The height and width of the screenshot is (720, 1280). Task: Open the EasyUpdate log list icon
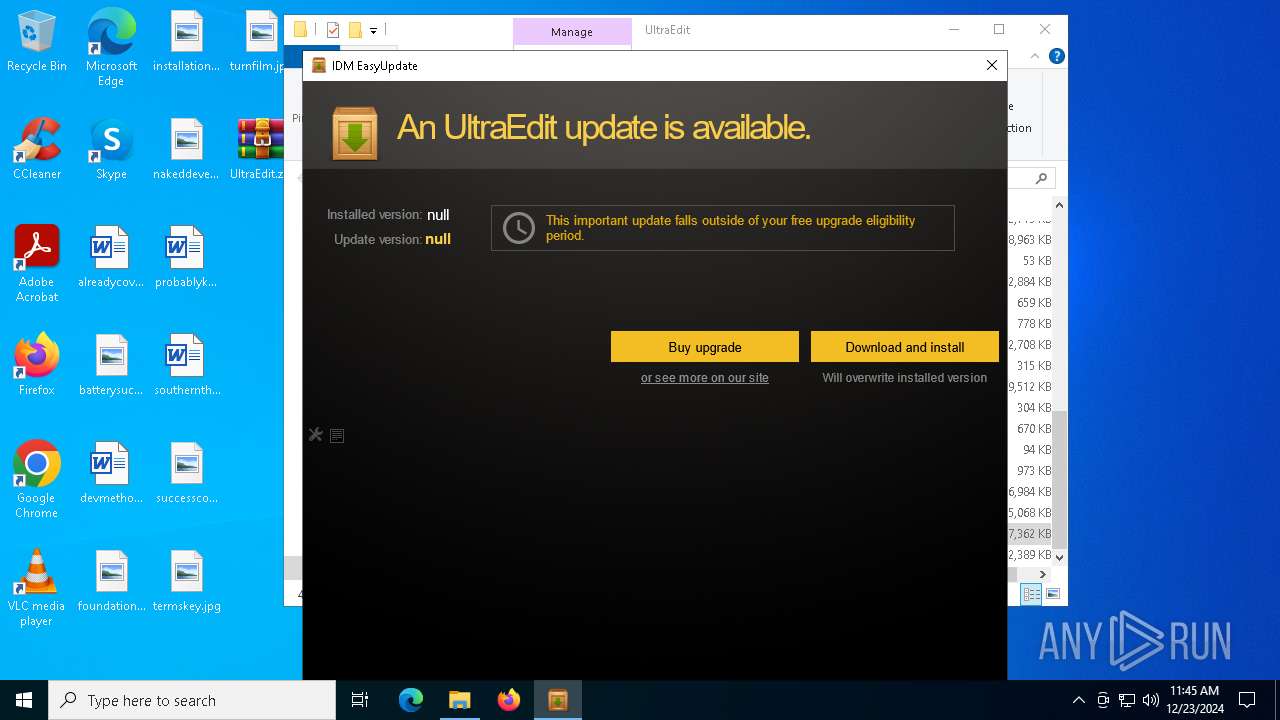coord(337,435)
